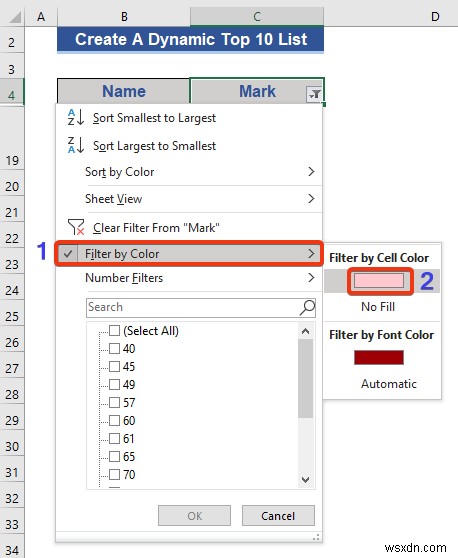Click the clear filter funnel icon
This screenshot has width=458, height=558.
[x=76, y=227]
